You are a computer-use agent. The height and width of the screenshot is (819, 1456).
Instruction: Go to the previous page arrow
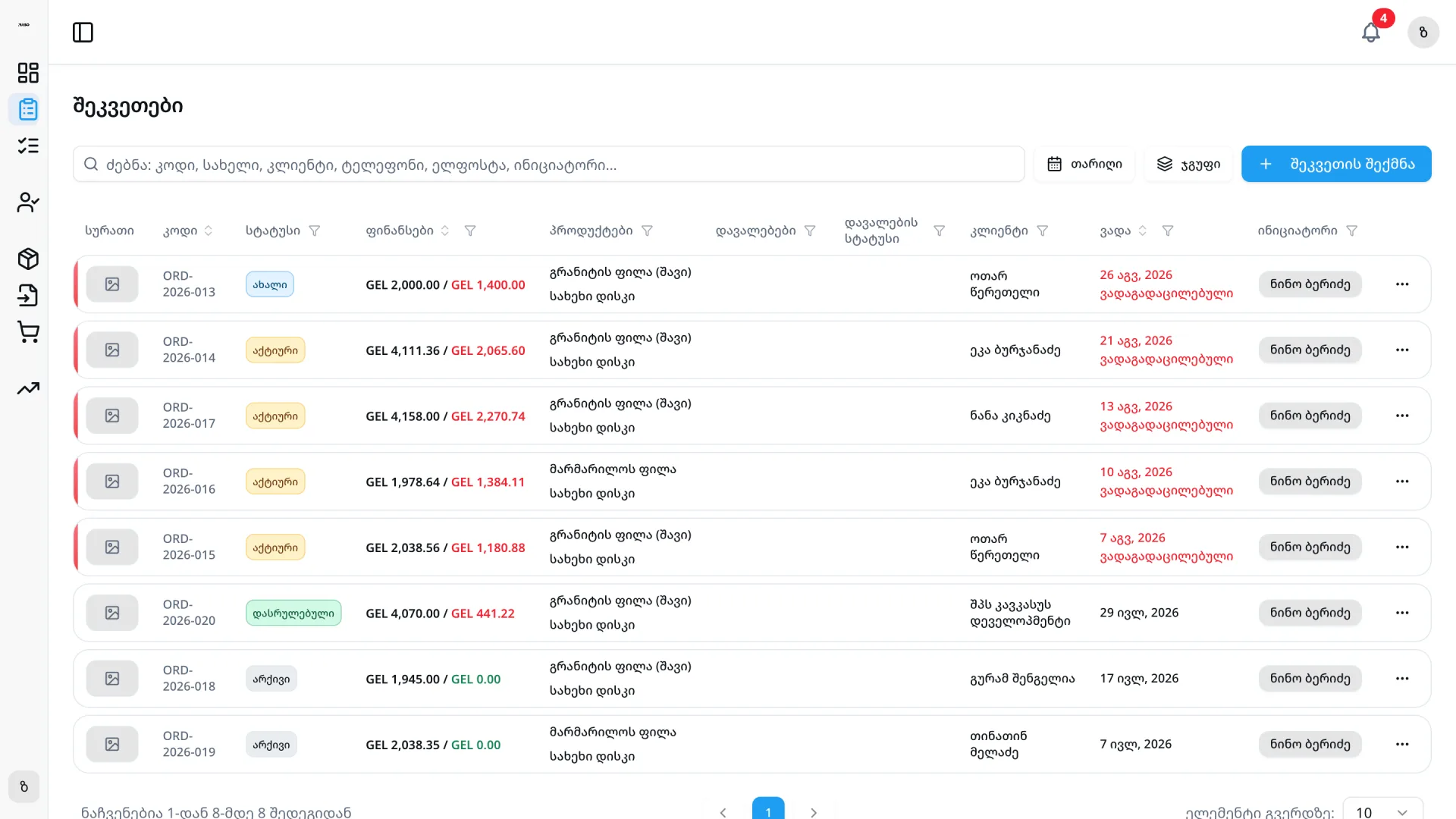pos(723,812)
